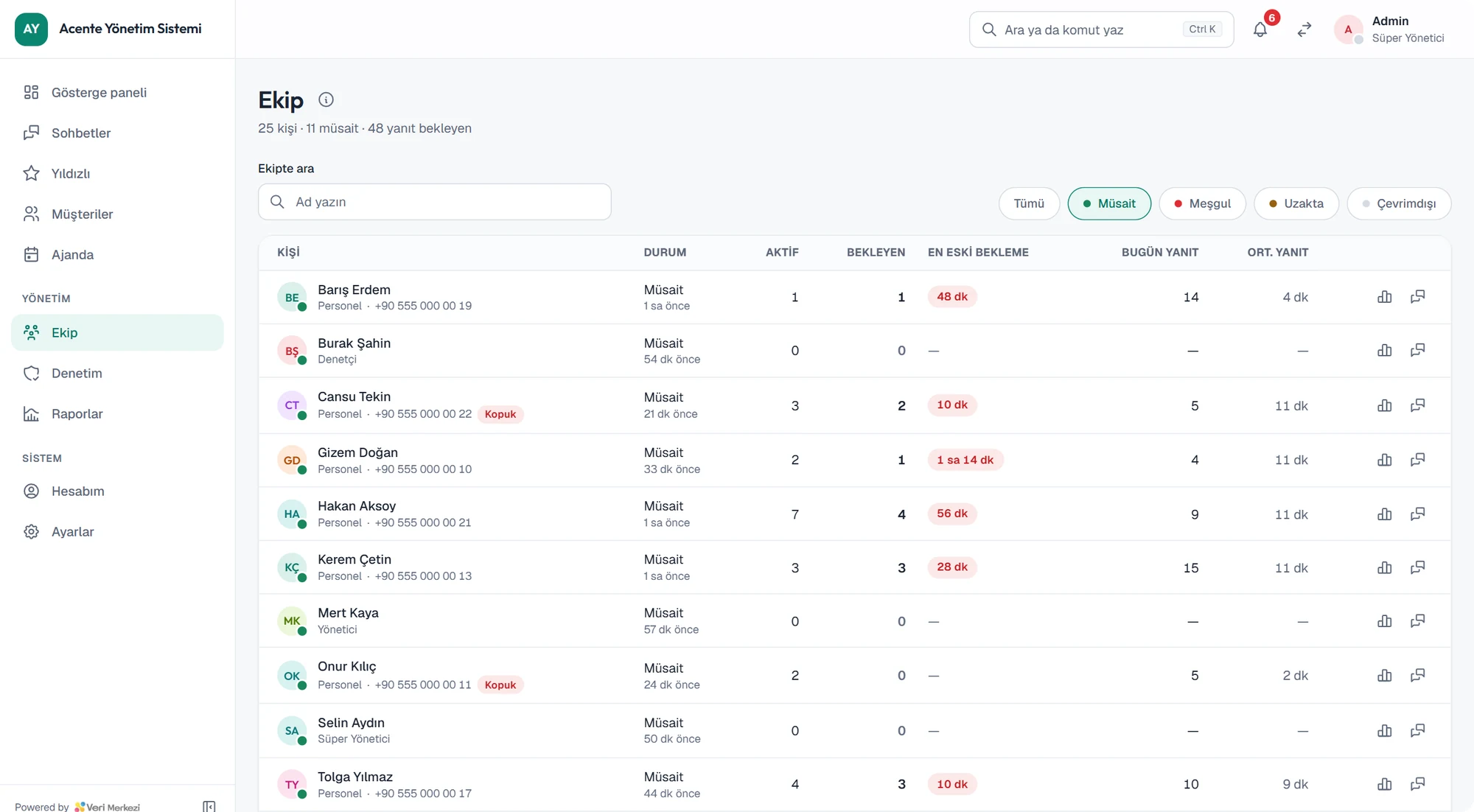Select Hakan Aksoy name
This screenshot has width=1474, height=812.
(x=357, y=506)
